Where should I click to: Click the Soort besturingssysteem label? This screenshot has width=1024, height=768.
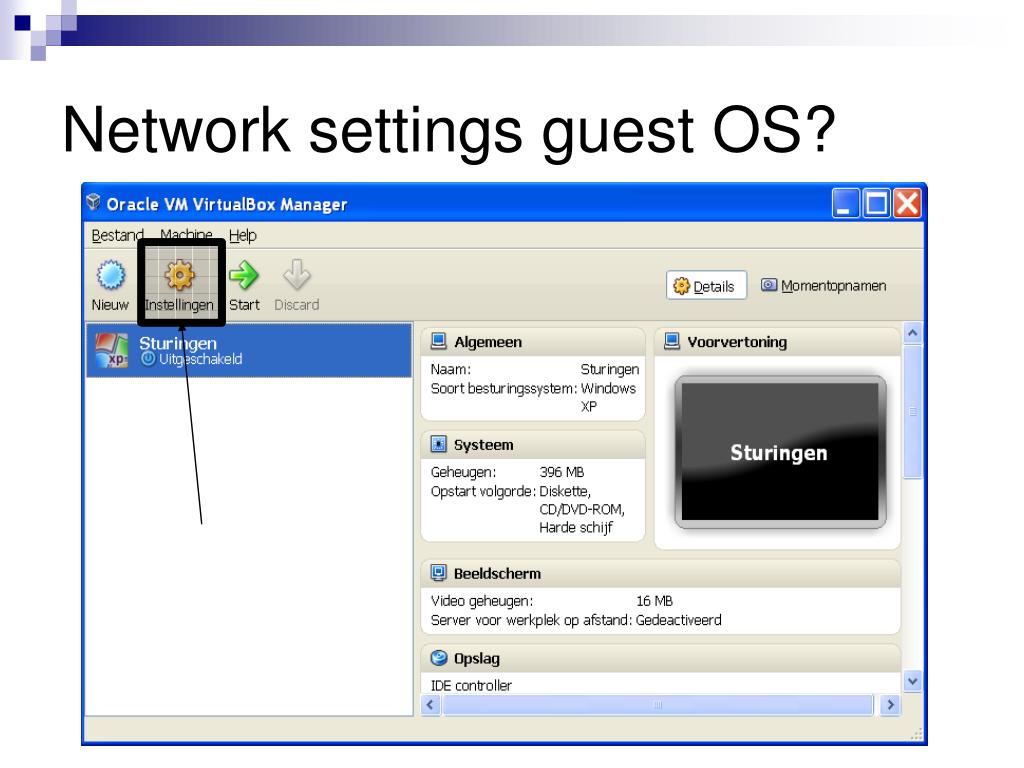(504, 389)
